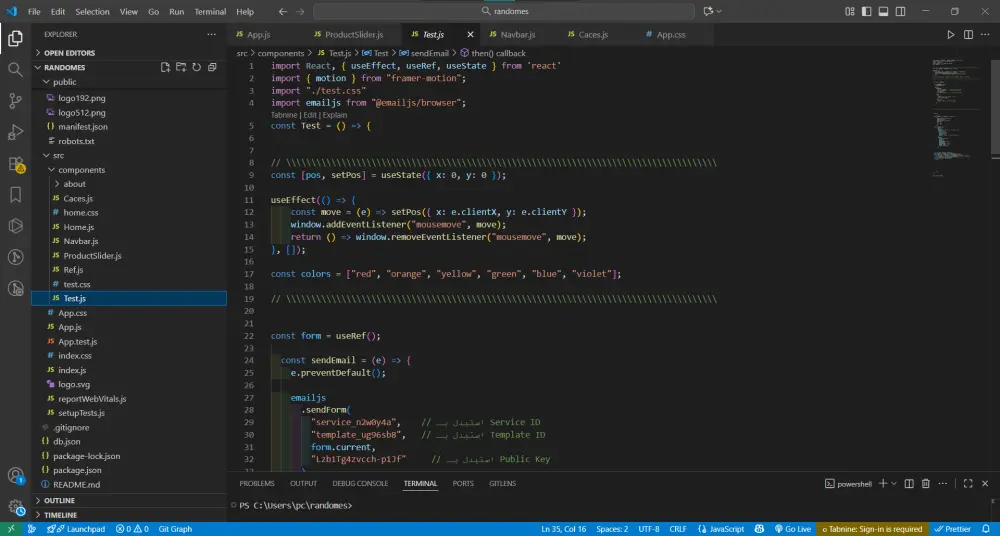Expand the about folder
Image resolution: width=1000 pixels, height=536 pixels.
[74, 184]
